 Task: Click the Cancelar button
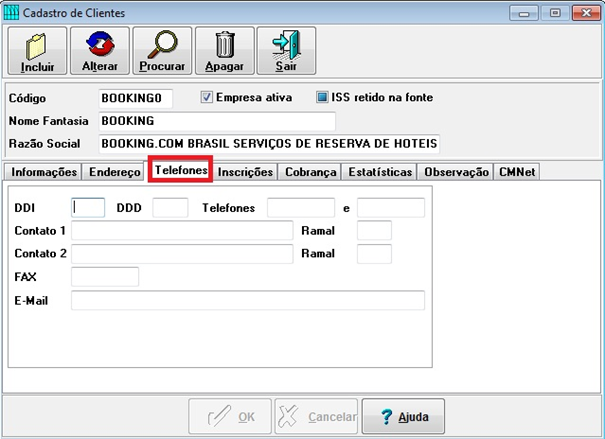click(x=316, y=417)
